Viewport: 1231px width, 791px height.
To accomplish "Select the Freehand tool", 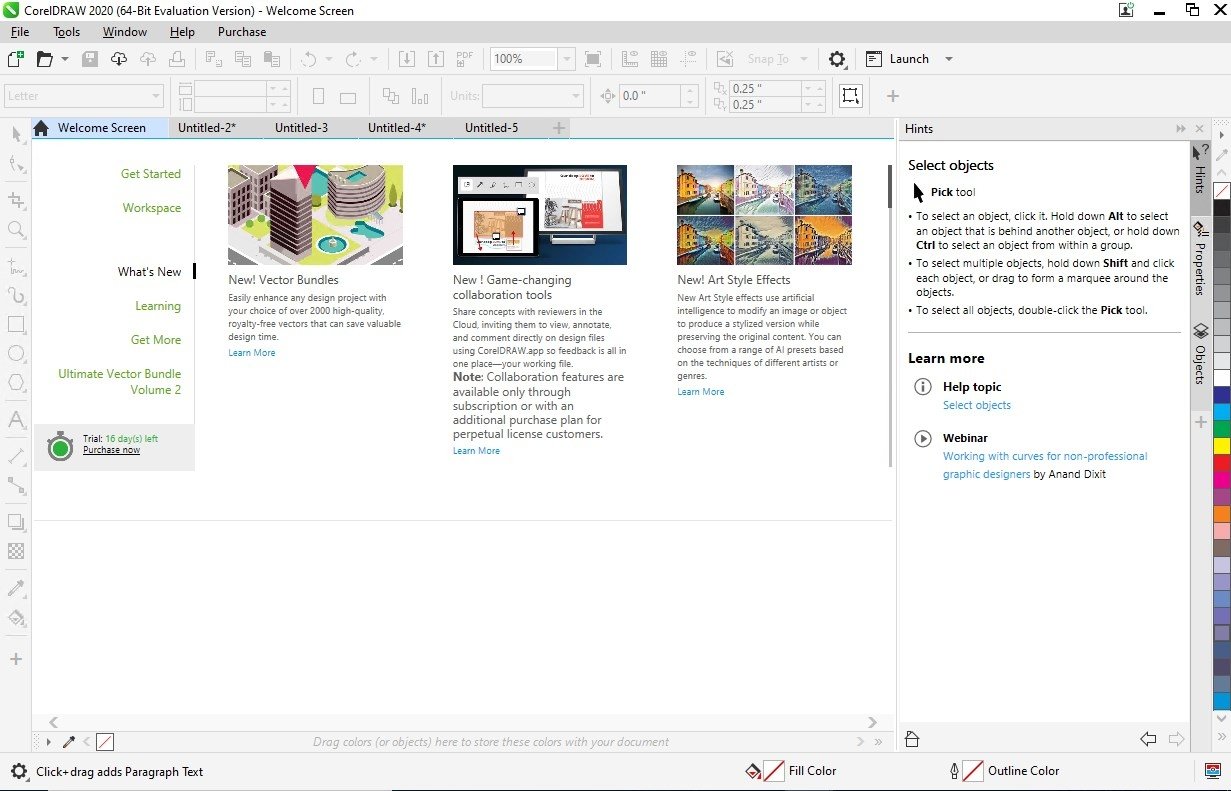I will (x=16, y=267).
